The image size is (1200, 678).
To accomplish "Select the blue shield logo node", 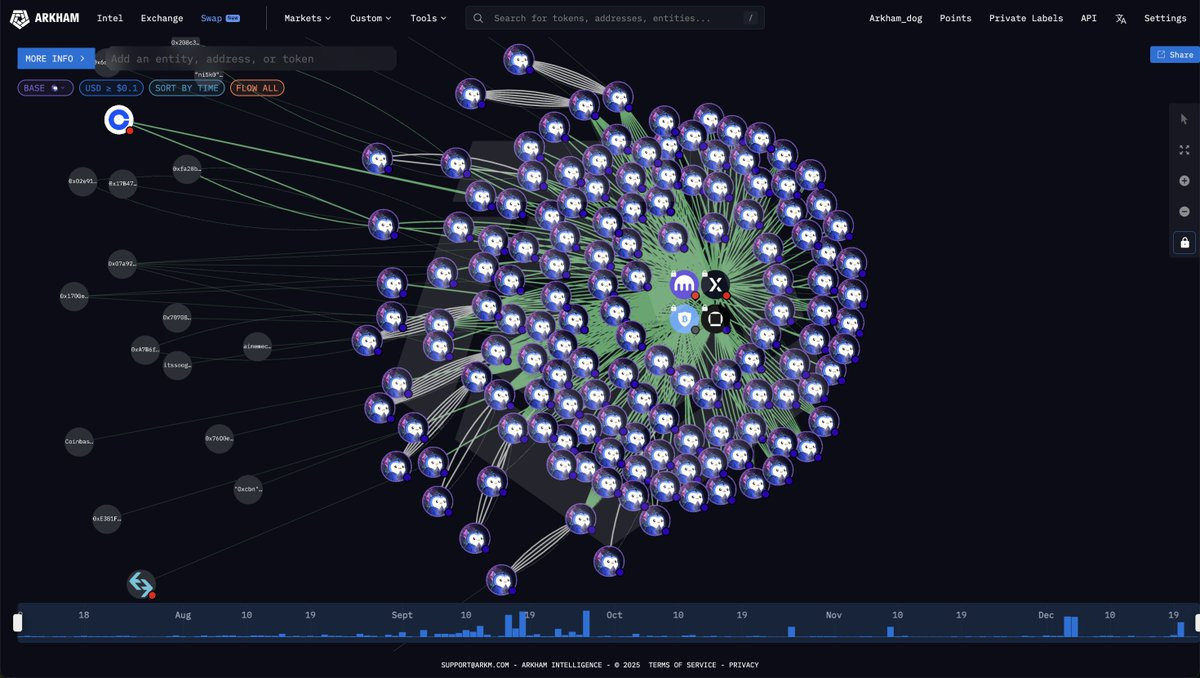I will pyautogui.click(x=684, y=319).
